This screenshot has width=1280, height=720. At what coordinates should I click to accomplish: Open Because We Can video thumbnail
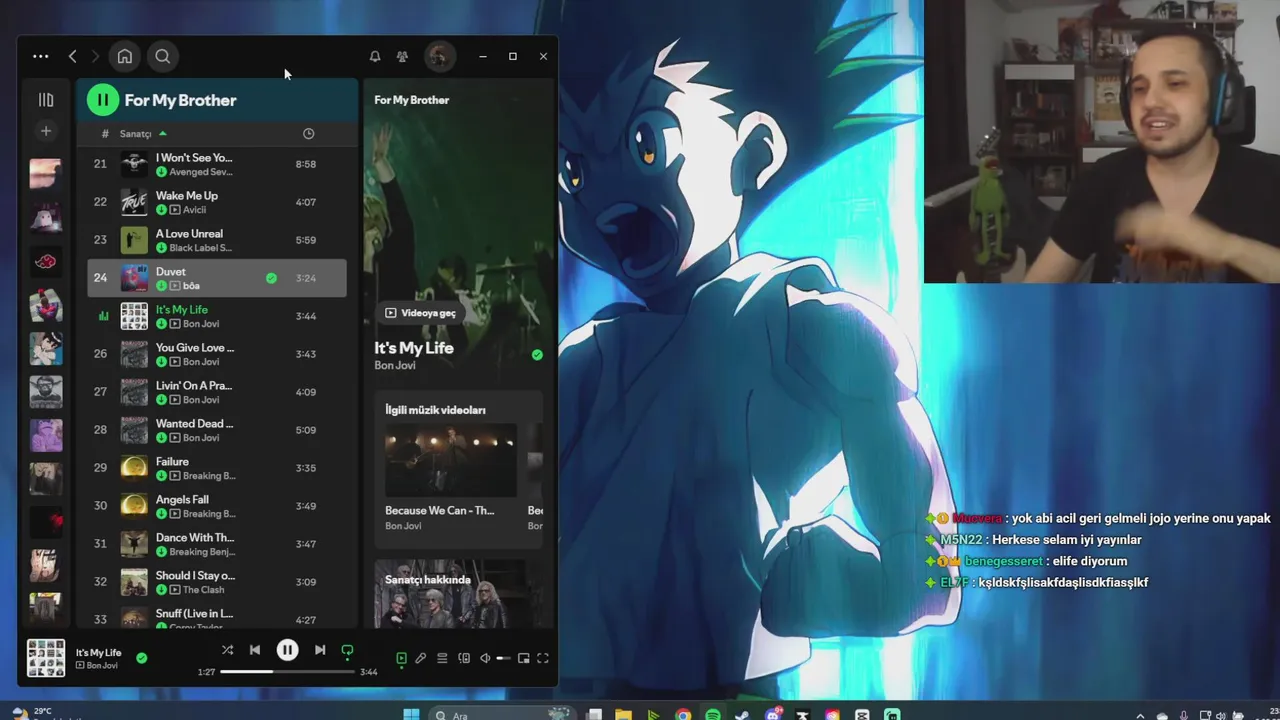(x=451, y=460)
